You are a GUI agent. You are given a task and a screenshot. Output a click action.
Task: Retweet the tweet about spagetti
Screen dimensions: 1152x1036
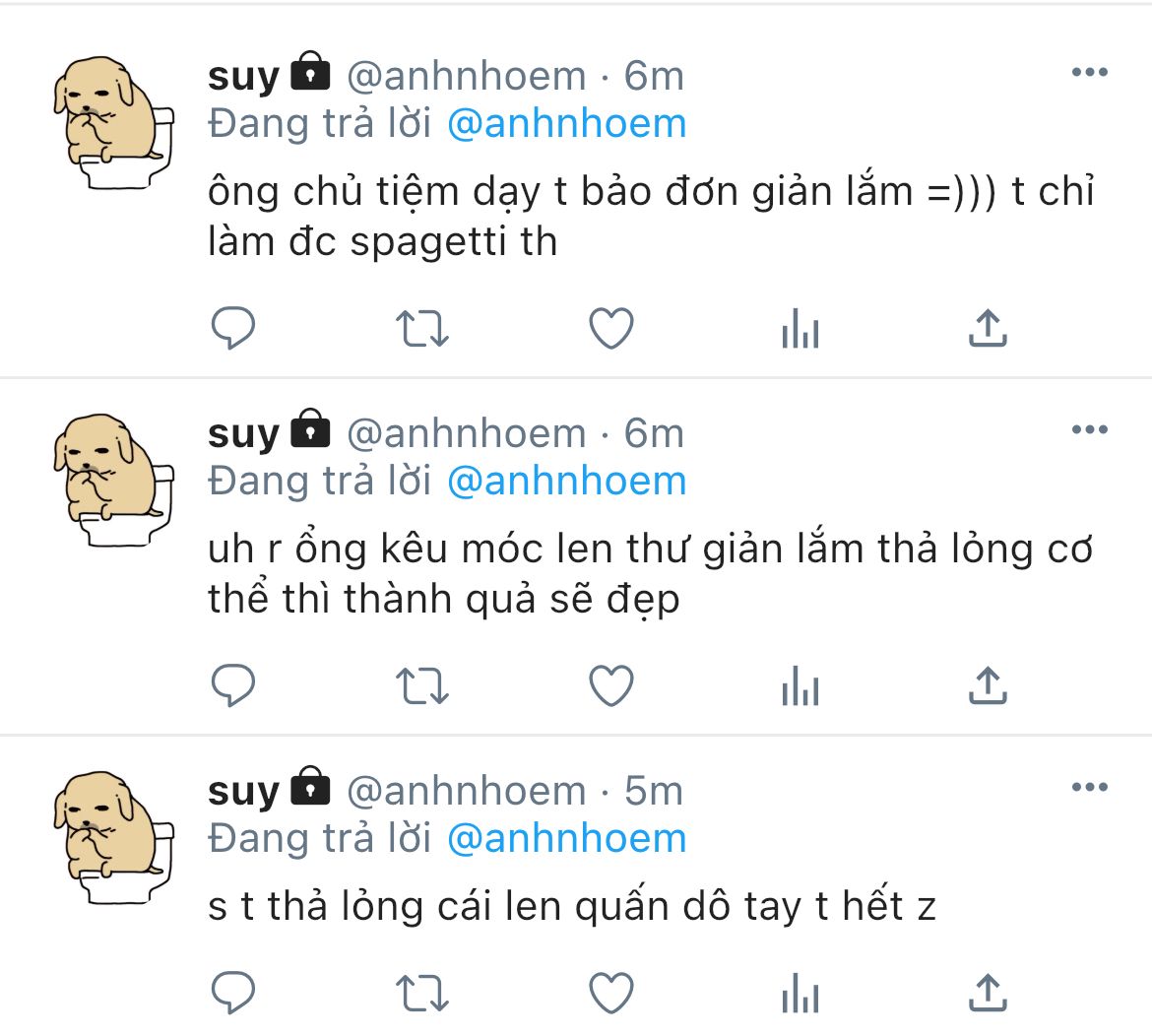[421, 329]
